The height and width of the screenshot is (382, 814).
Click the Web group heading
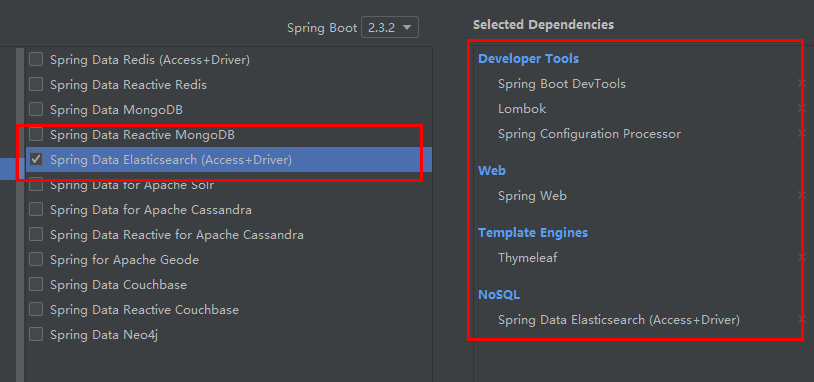click(492, 170)
